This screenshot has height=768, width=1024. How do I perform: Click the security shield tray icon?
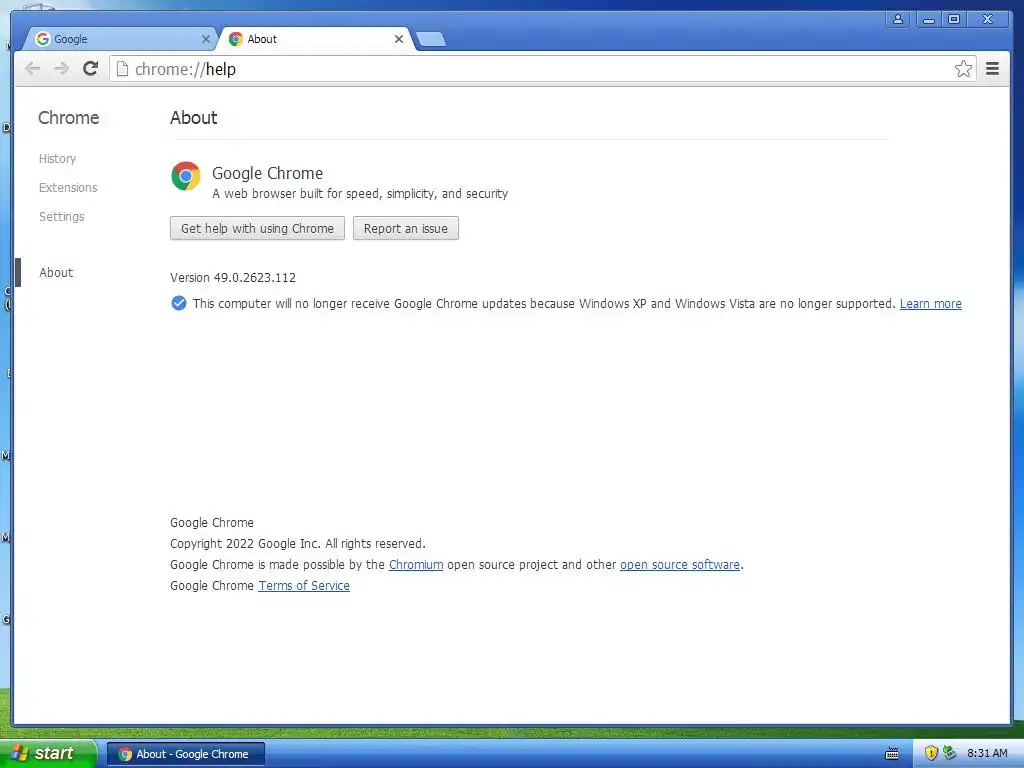(931, 754)
